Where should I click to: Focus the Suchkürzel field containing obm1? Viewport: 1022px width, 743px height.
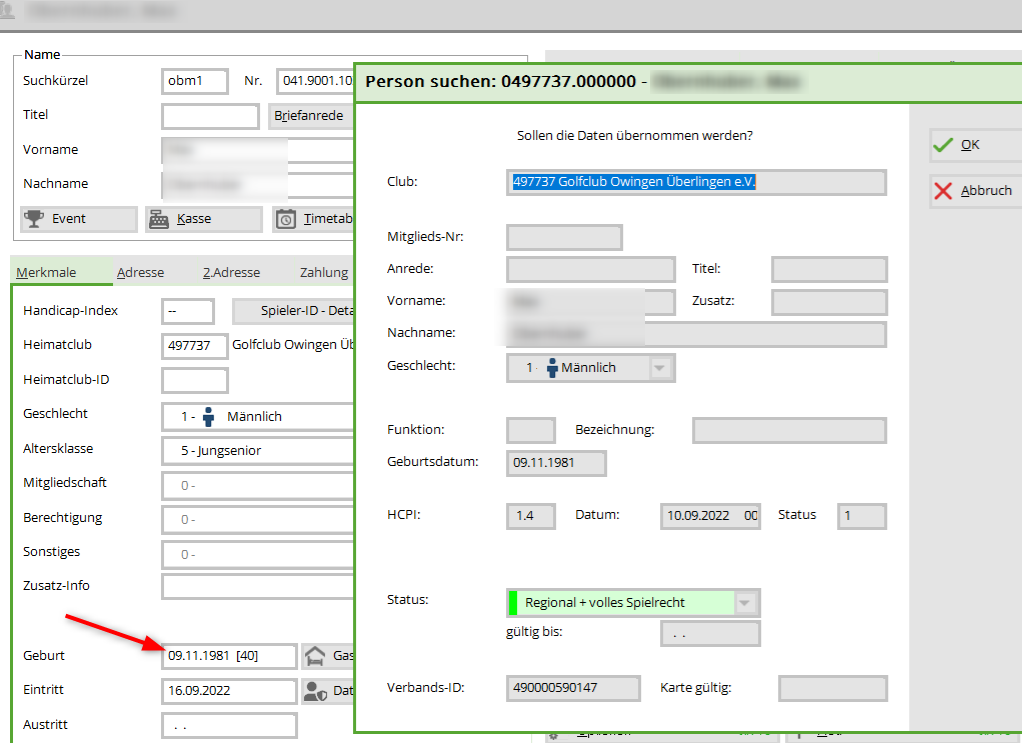coord(194,81)
